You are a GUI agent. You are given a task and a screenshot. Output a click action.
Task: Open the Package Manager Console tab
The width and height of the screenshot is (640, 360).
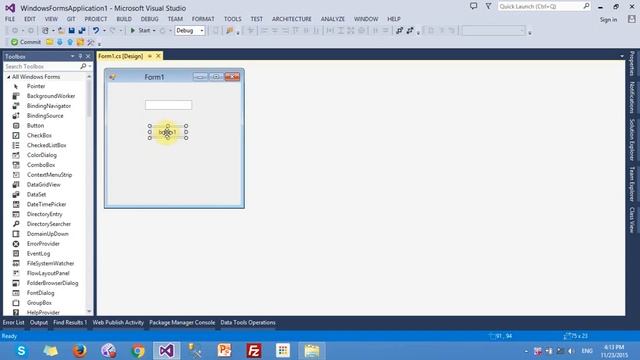[x=182, y=322]
